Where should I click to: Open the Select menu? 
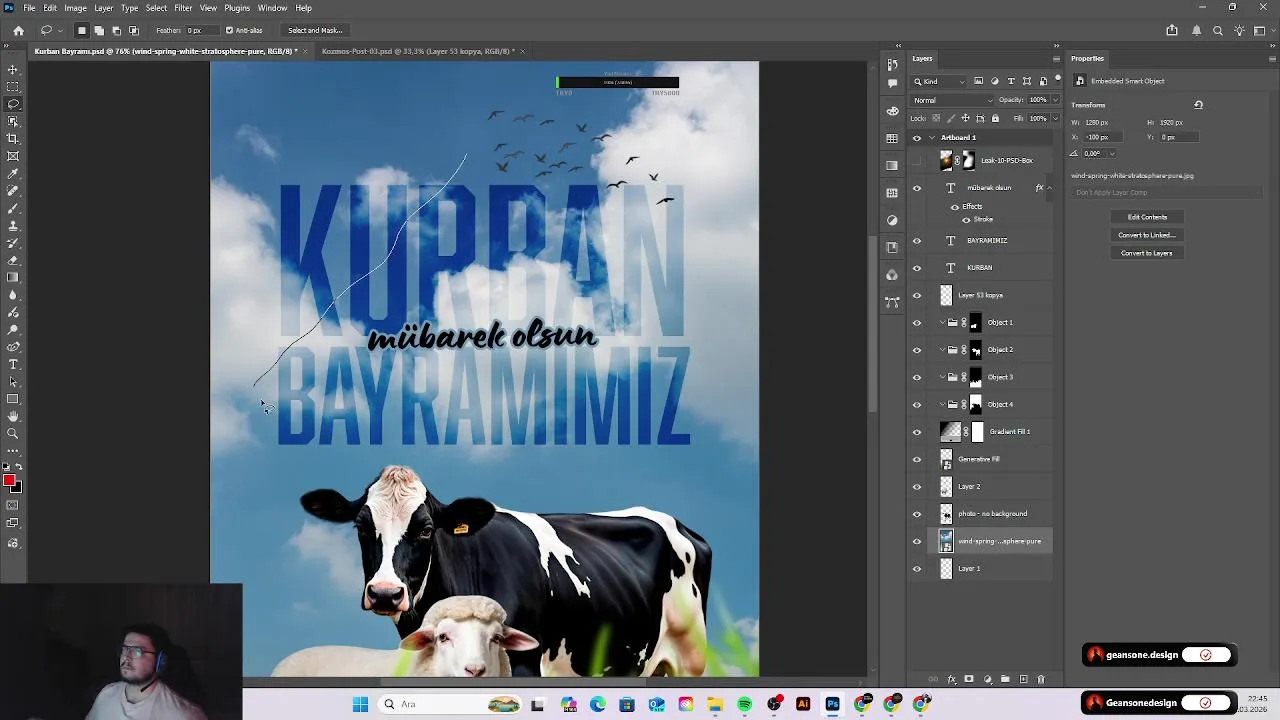click(x=156, y=8)
